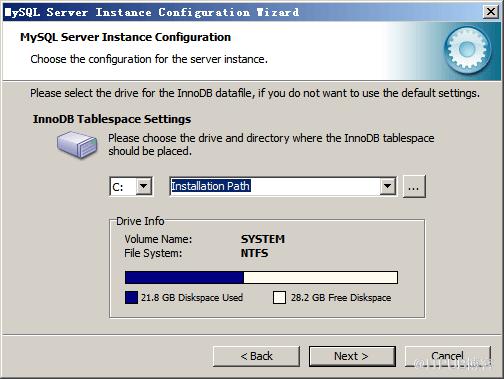
Task: Click the SYSTEM volume name value
Action: pyautogui.click(x=263, y=239)
